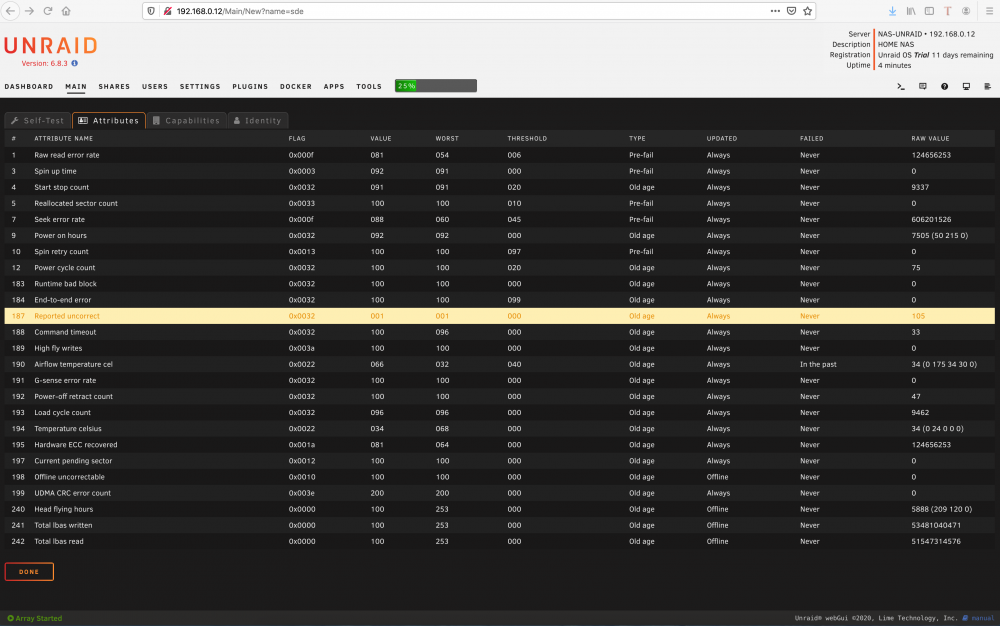Click the Seek error rate attribute
The height and width of the screenshot is (626, 1000).
point(59,219)
